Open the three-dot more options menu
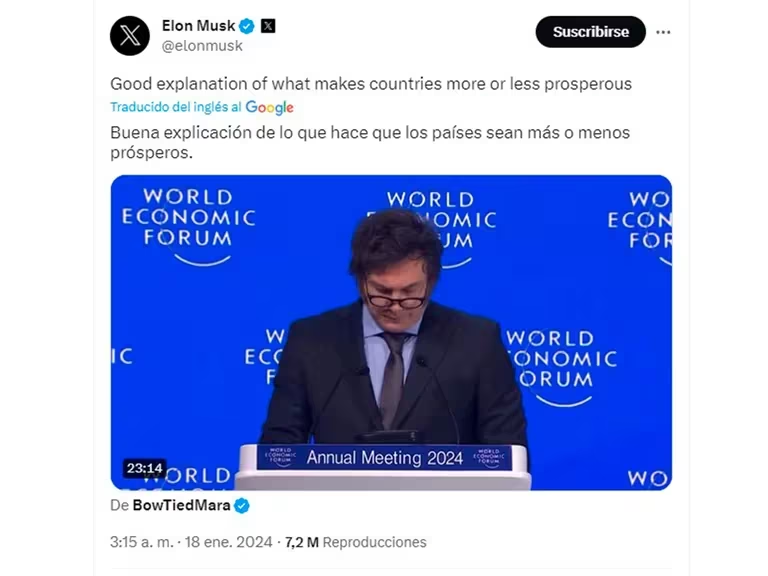Viewport: 768px width, 576px height. 663,32
